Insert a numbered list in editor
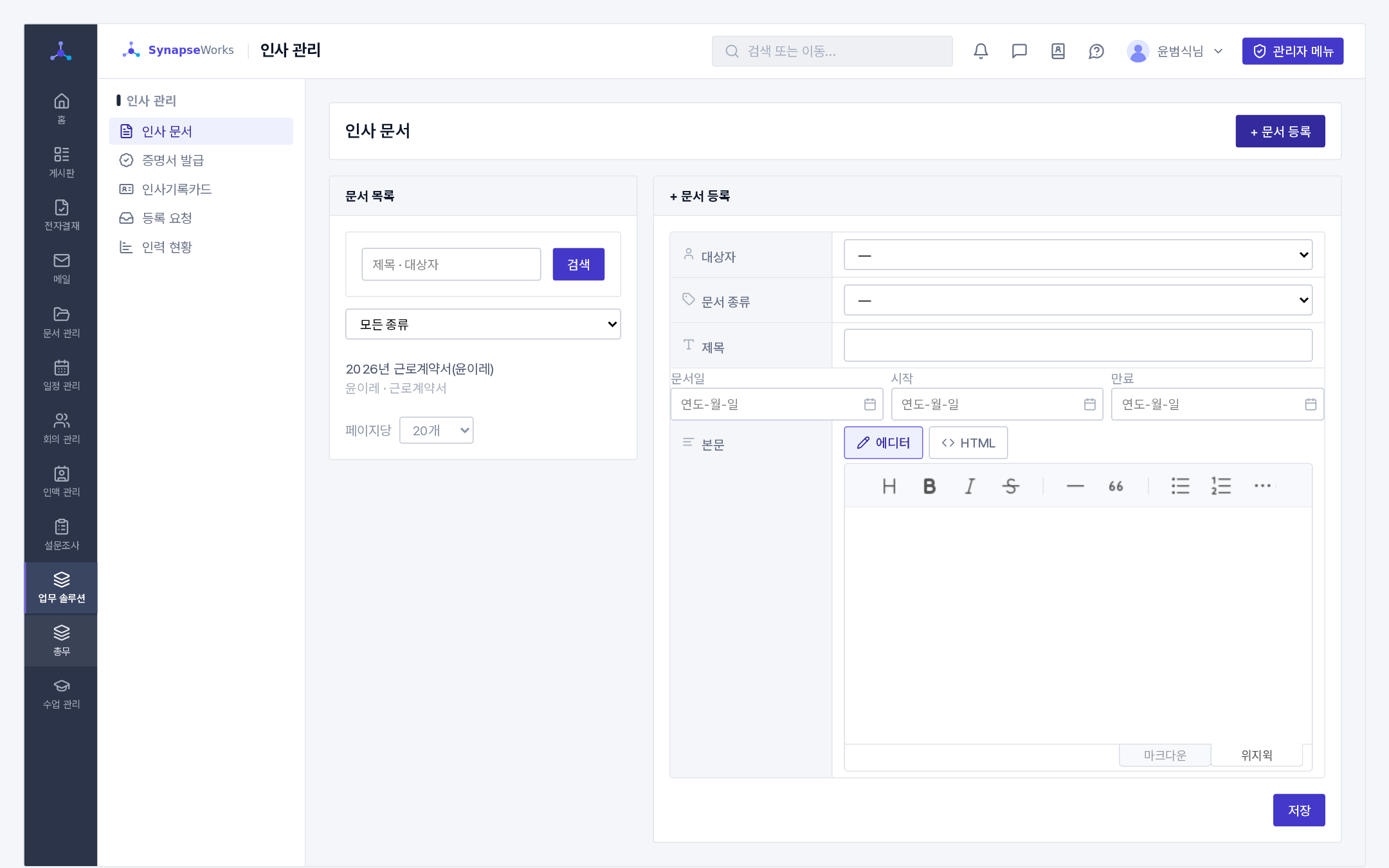1389x868 pixels. coord(1221,486)
